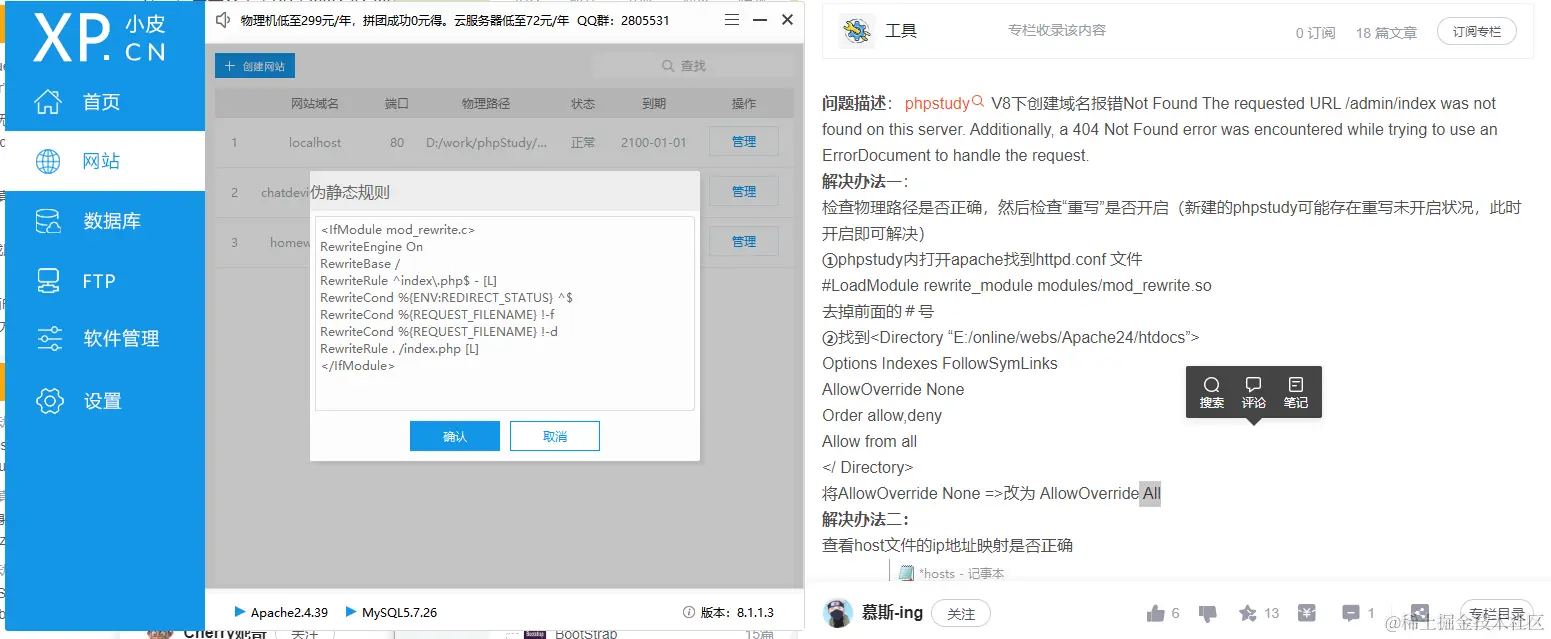Click the 查找 search field

tap(694, 65)
